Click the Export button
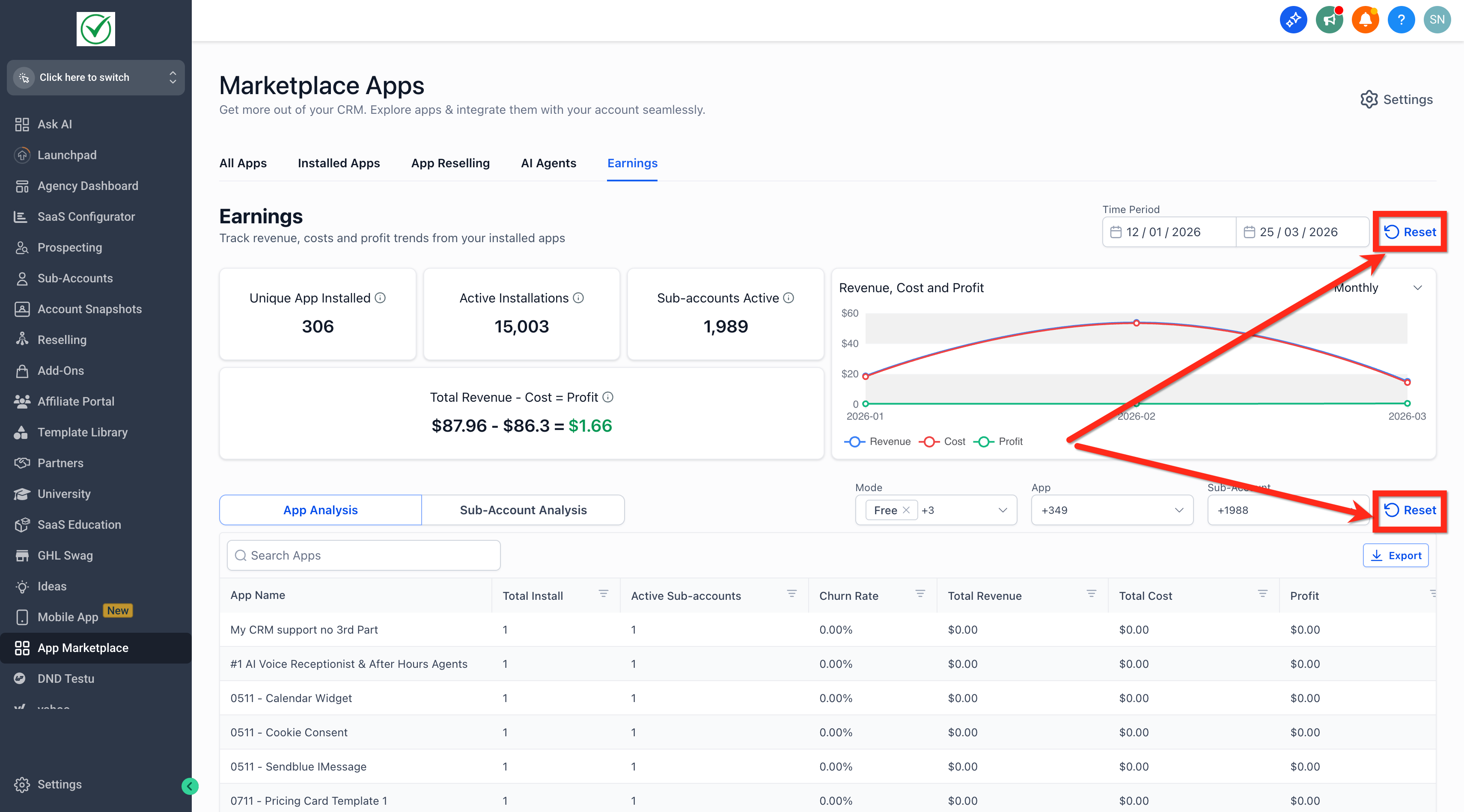Image resolution: width=1464 pixels, height=812 pixels. pyautogui.click(x=1395, y=555)
